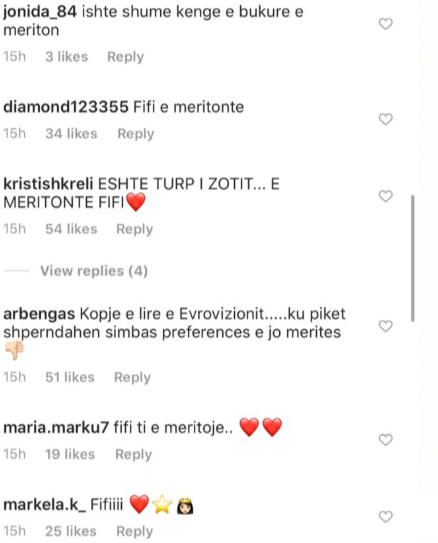The width and height of the screenshot is (438, 543).
Task: Heart the arbengas Evrovizionit comment
Action: tap(385, 326)
